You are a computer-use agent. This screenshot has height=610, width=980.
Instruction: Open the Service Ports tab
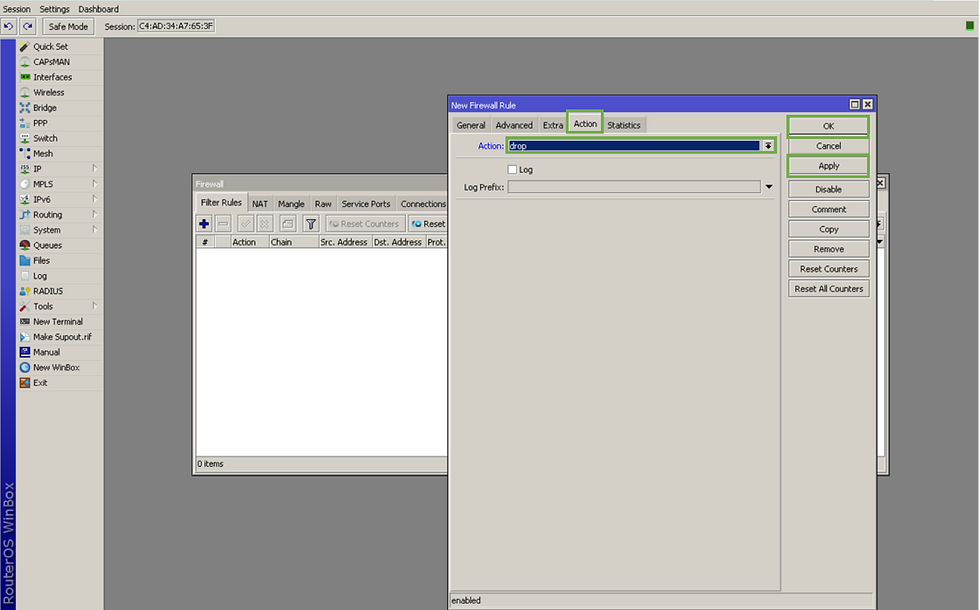[x=366, y=204]
